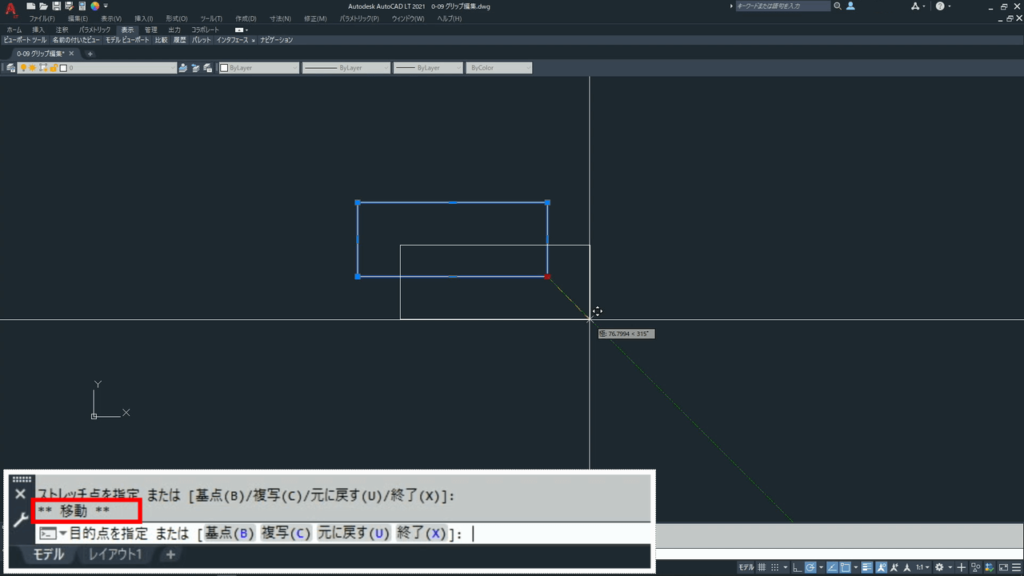Open the ByLayer lineweight dropdown
Screen dimensions: 1024x576
click(x=428, y=68)
